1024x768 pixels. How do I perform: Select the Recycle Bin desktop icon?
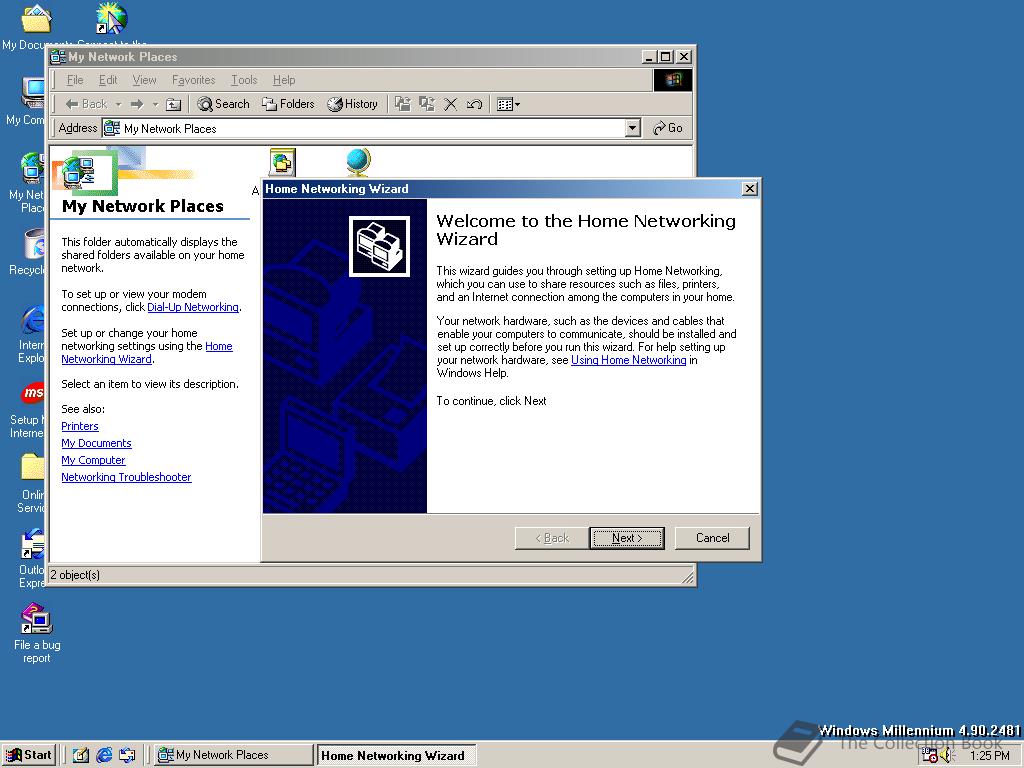tap(26, 252)
